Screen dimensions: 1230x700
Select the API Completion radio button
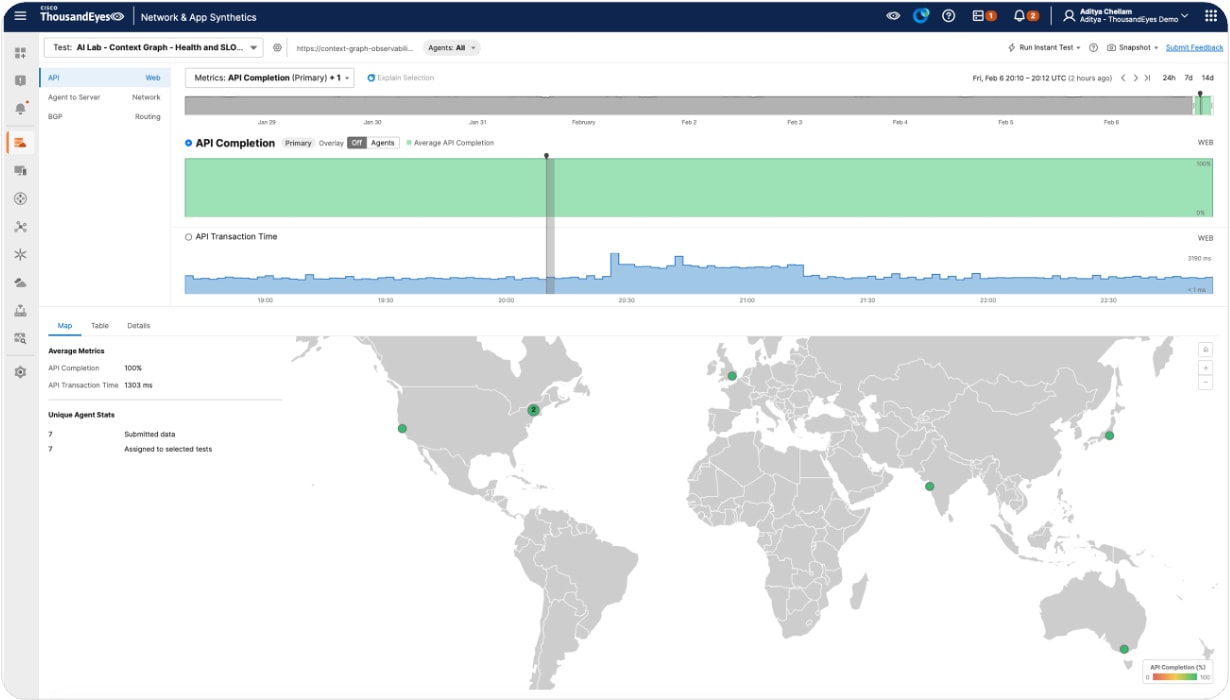click(x=188, y=143)
